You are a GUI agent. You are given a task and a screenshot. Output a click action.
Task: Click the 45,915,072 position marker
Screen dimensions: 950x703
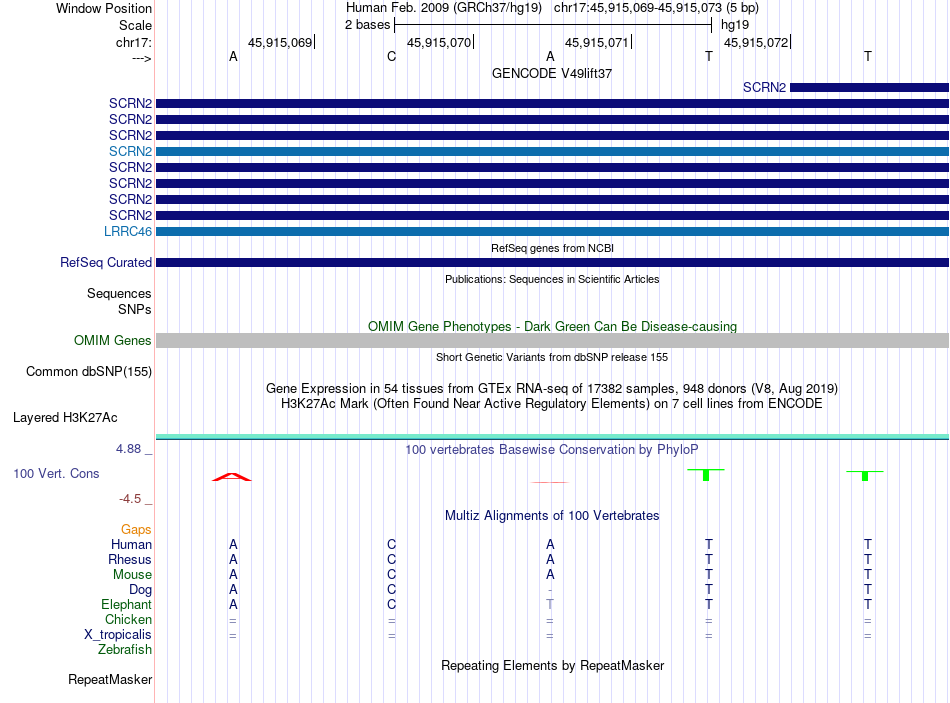(756, 42)
